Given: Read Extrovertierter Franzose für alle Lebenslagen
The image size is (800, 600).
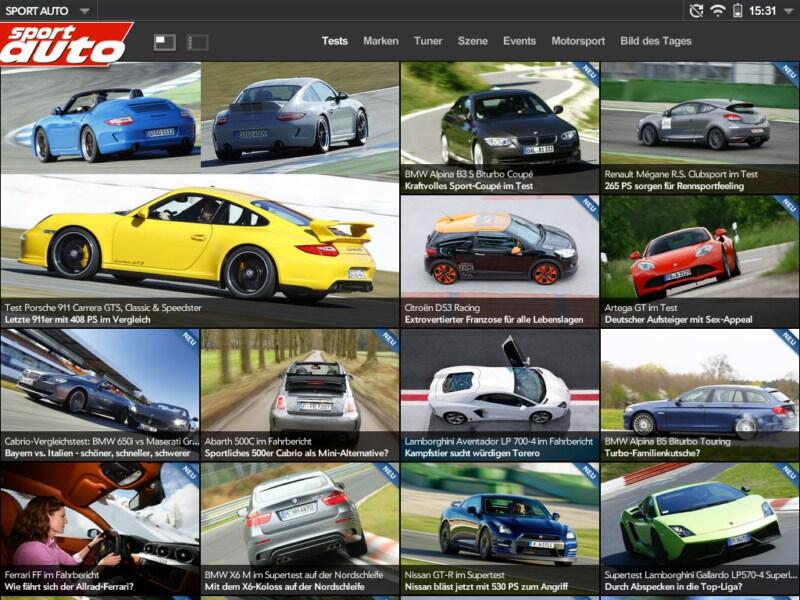Looking at the screenshot, I should pyautogui.click(x=494, y=320).
